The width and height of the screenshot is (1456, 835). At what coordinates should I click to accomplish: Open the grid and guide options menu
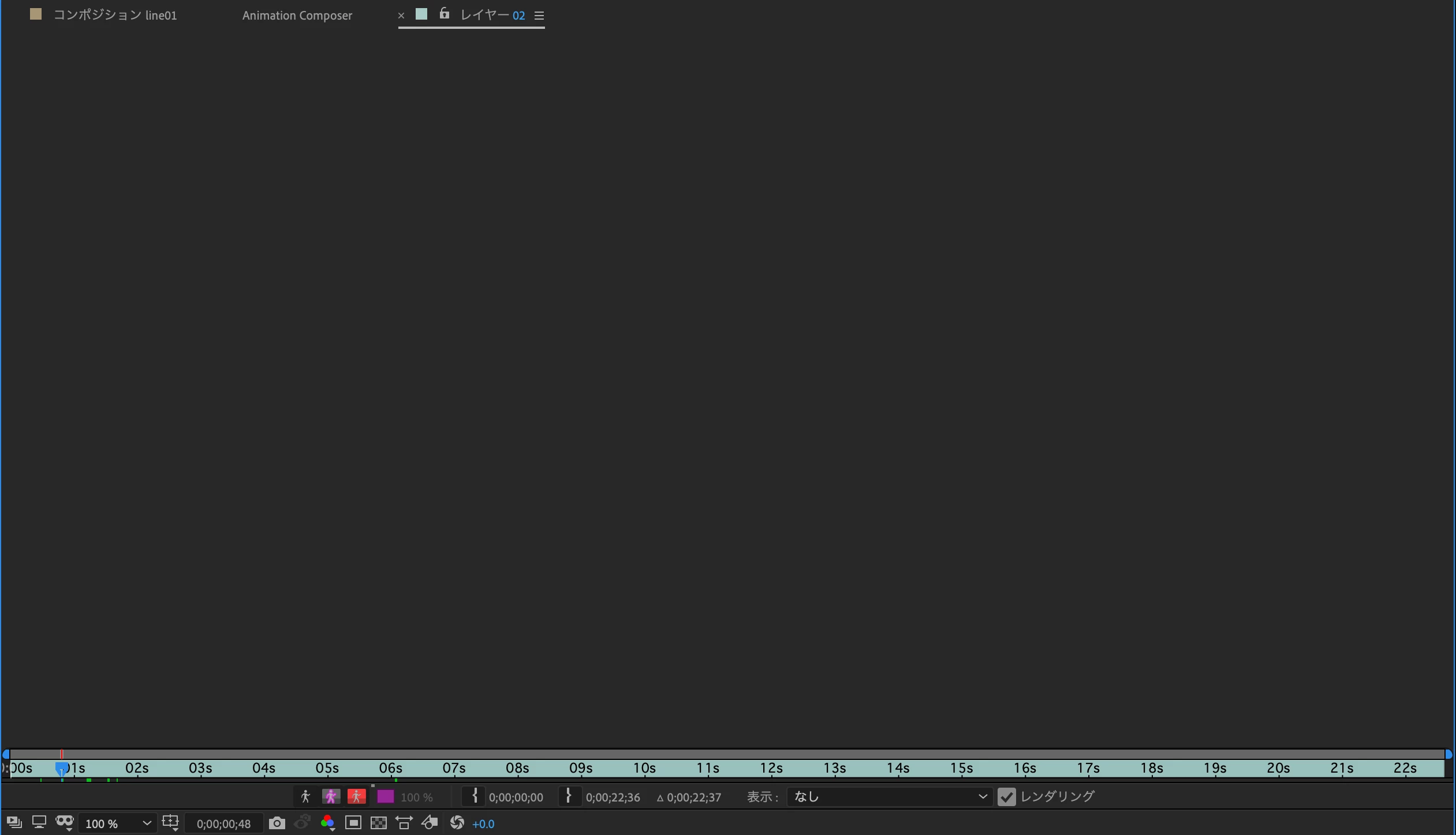(x=170, y=823)
